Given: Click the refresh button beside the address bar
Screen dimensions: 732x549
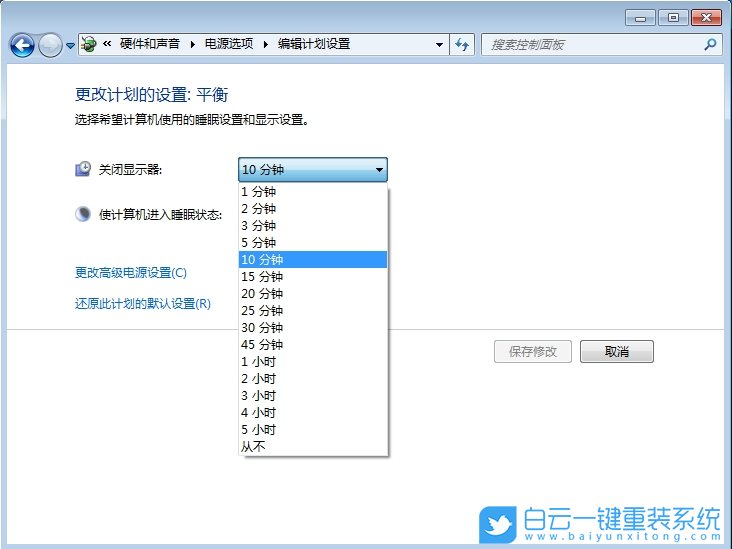Looking at the screenshot, I should [x=462, y=45].
